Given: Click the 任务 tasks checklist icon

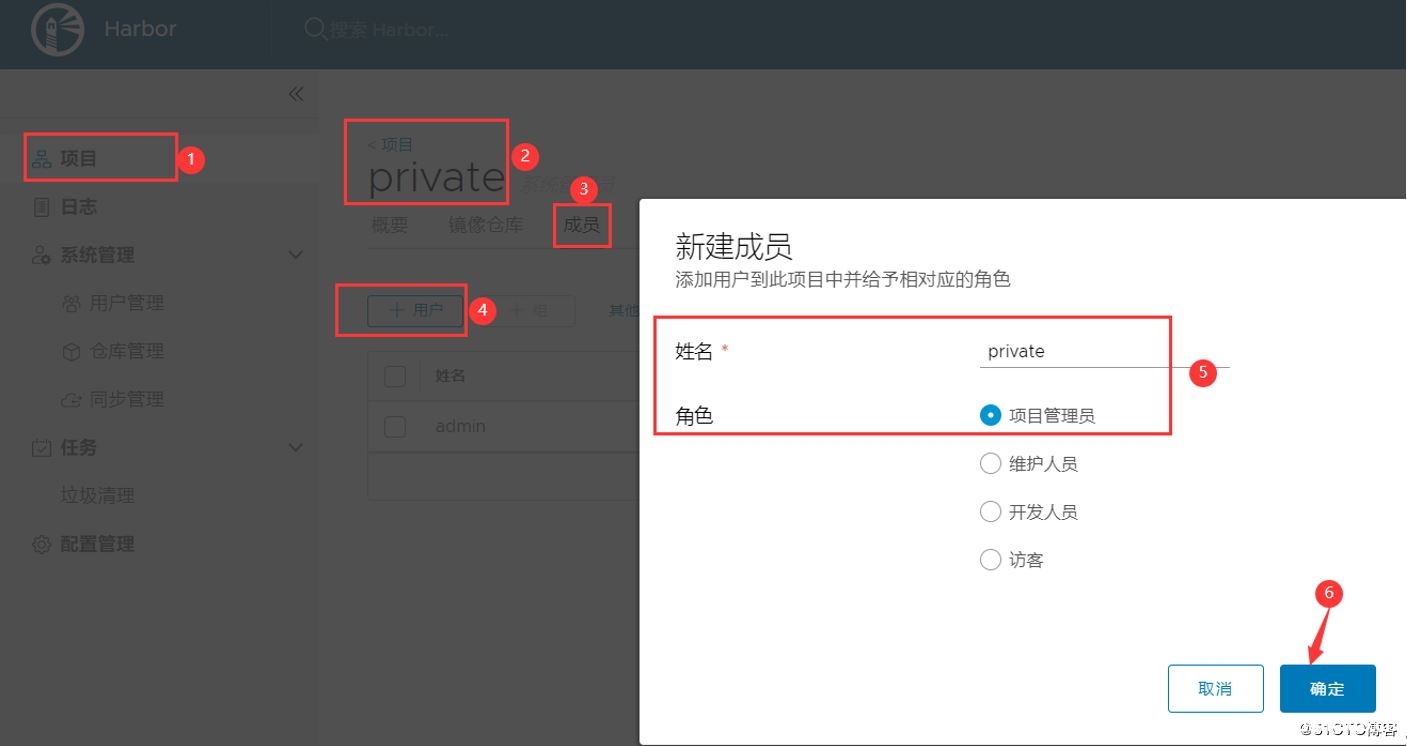Looking at the screenshot, I should (40, 447).
